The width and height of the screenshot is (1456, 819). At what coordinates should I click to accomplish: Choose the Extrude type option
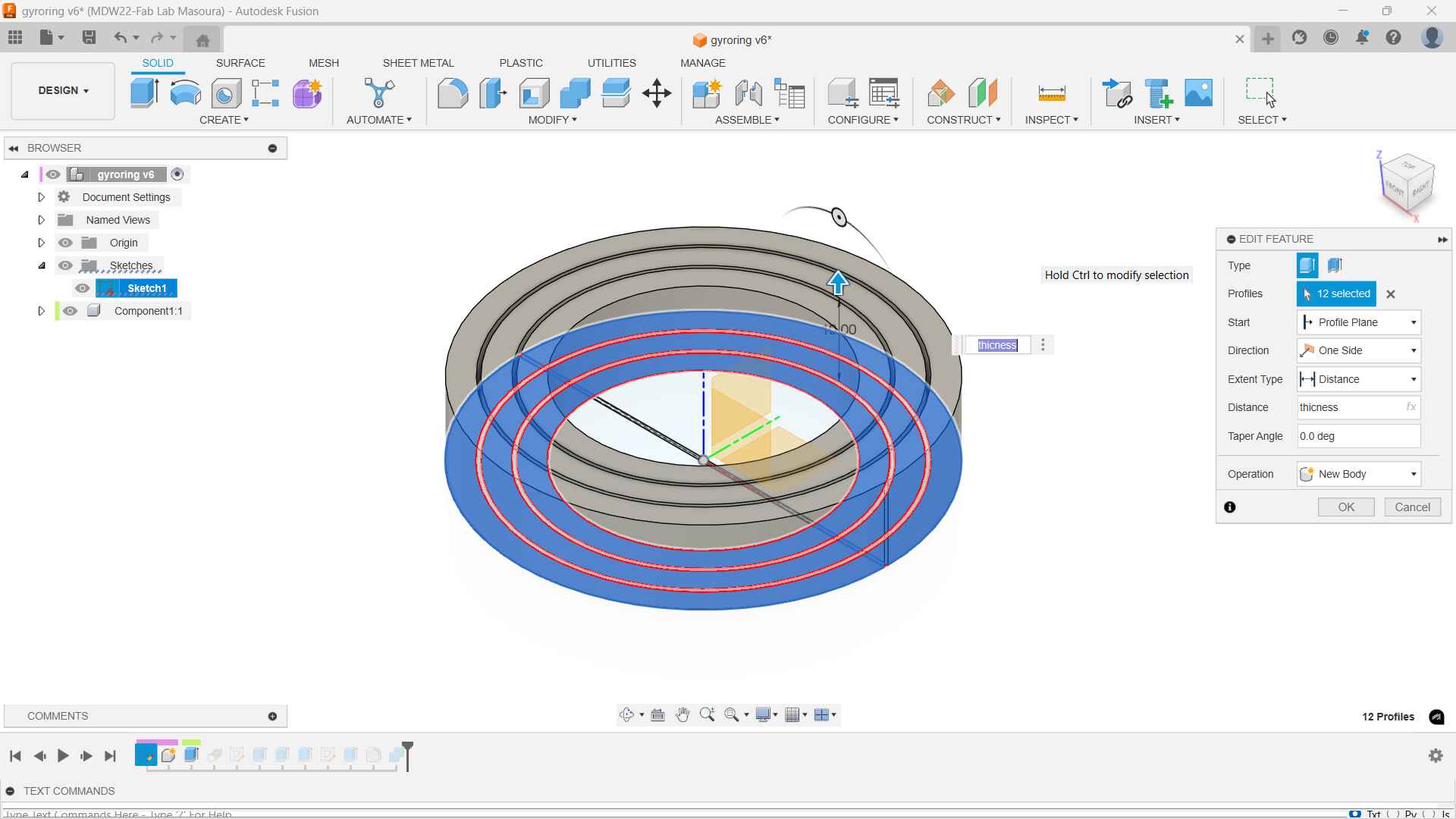click(x=1307, y=265)
